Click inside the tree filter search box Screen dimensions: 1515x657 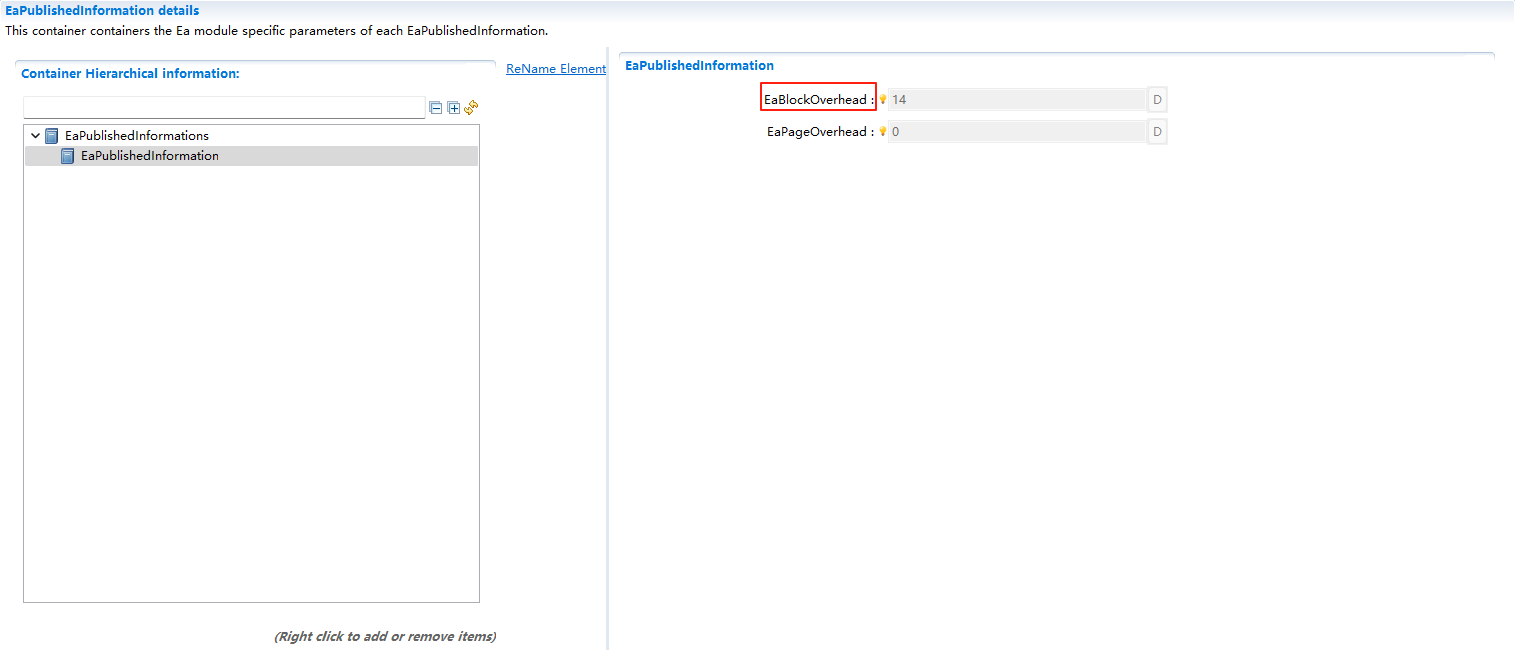tap(224, 107)
